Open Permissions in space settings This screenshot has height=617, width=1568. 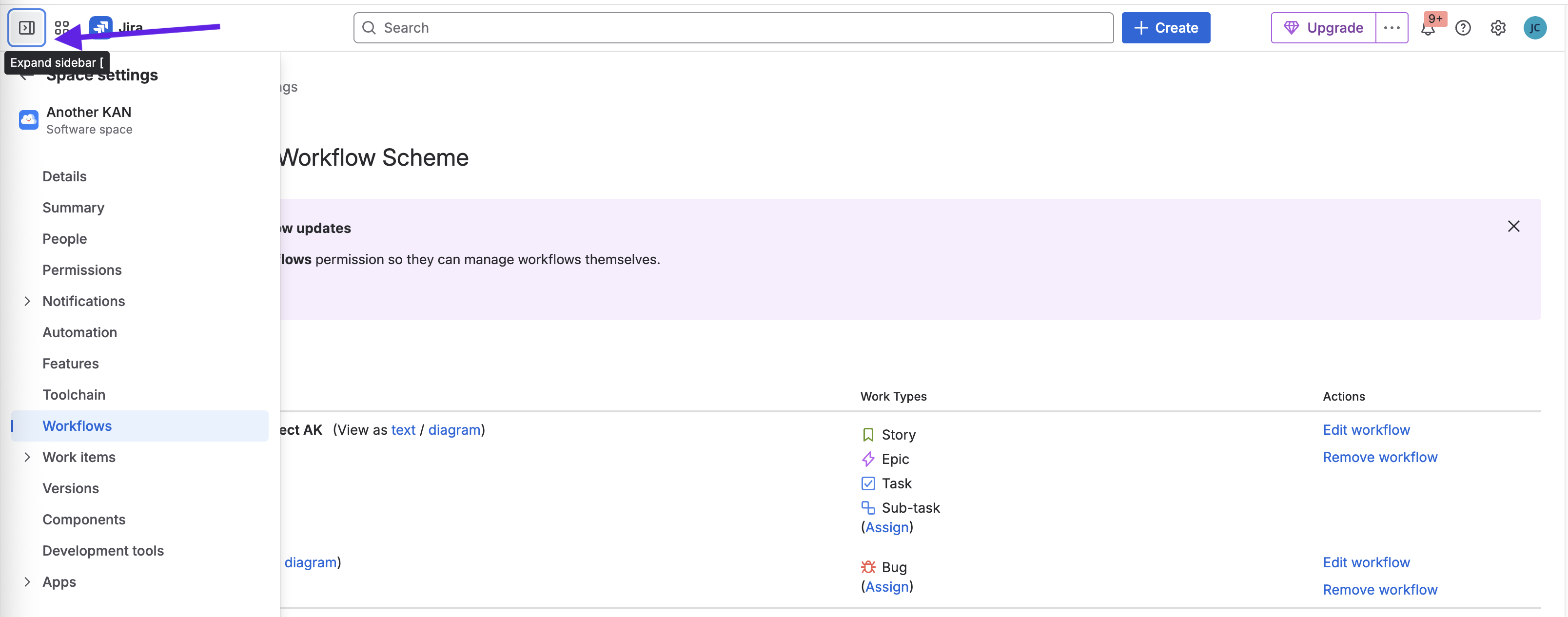click(x=82, y=270)
